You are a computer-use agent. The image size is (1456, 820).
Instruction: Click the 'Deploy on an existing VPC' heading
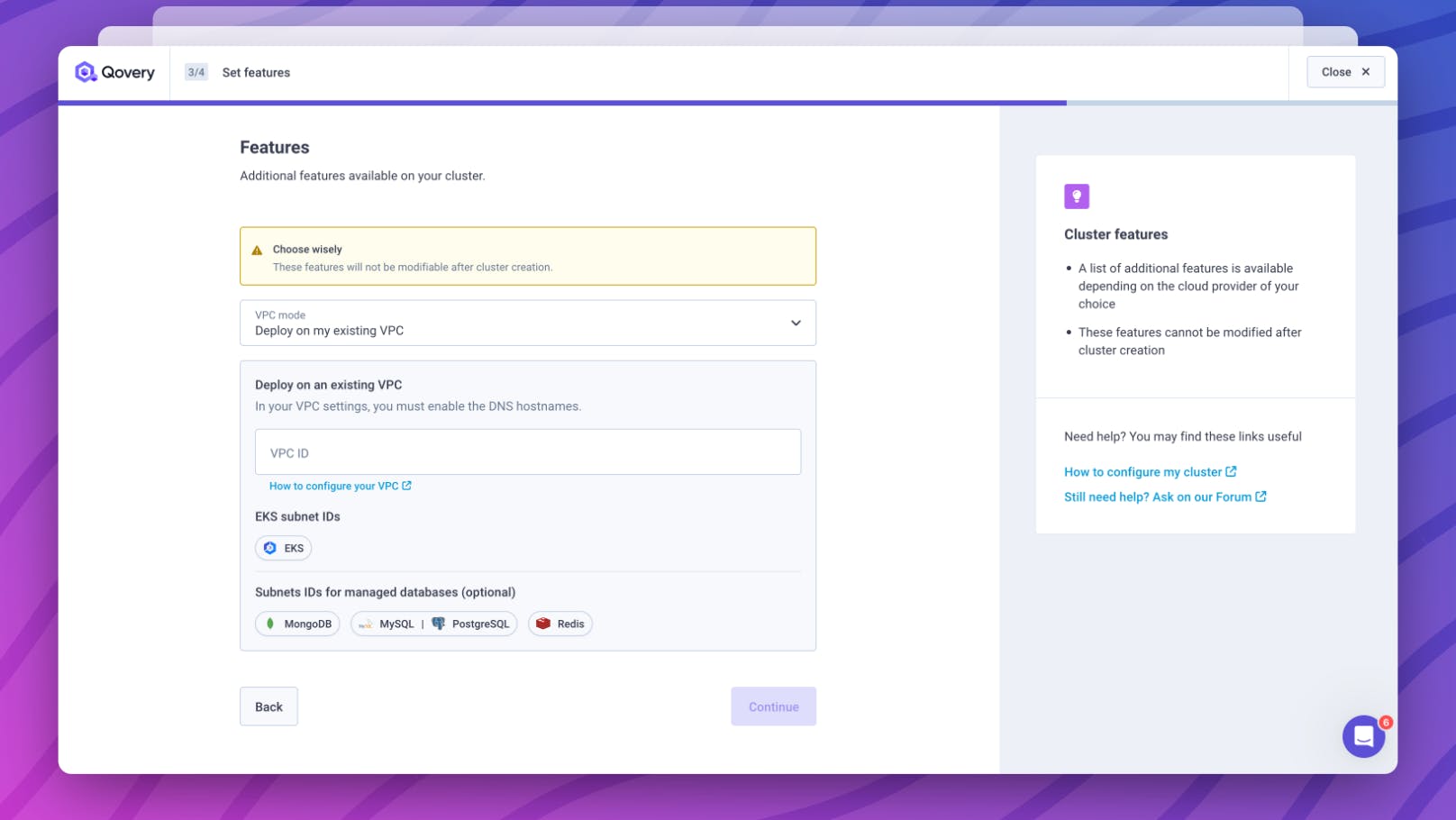329,385
